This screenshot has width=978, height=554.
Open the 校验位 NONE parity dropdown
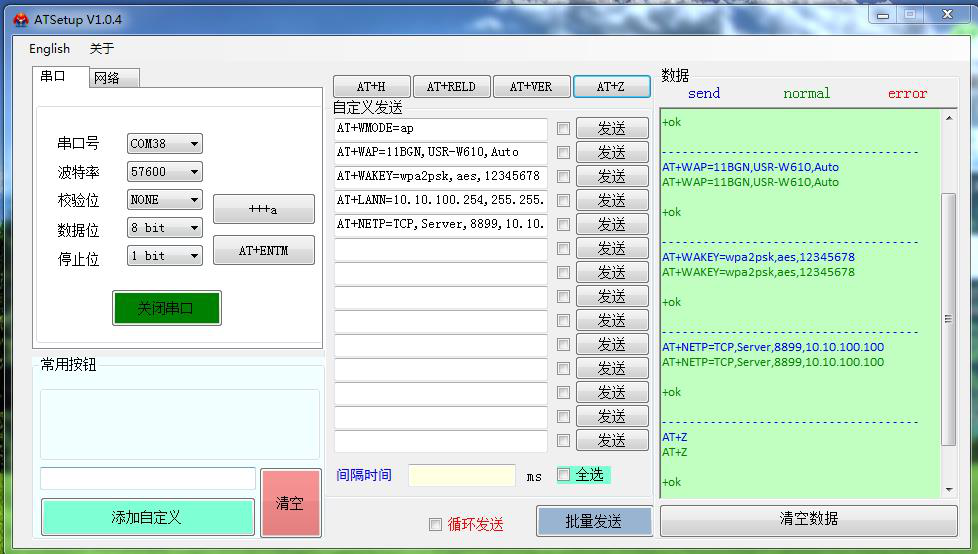point(165,200)
